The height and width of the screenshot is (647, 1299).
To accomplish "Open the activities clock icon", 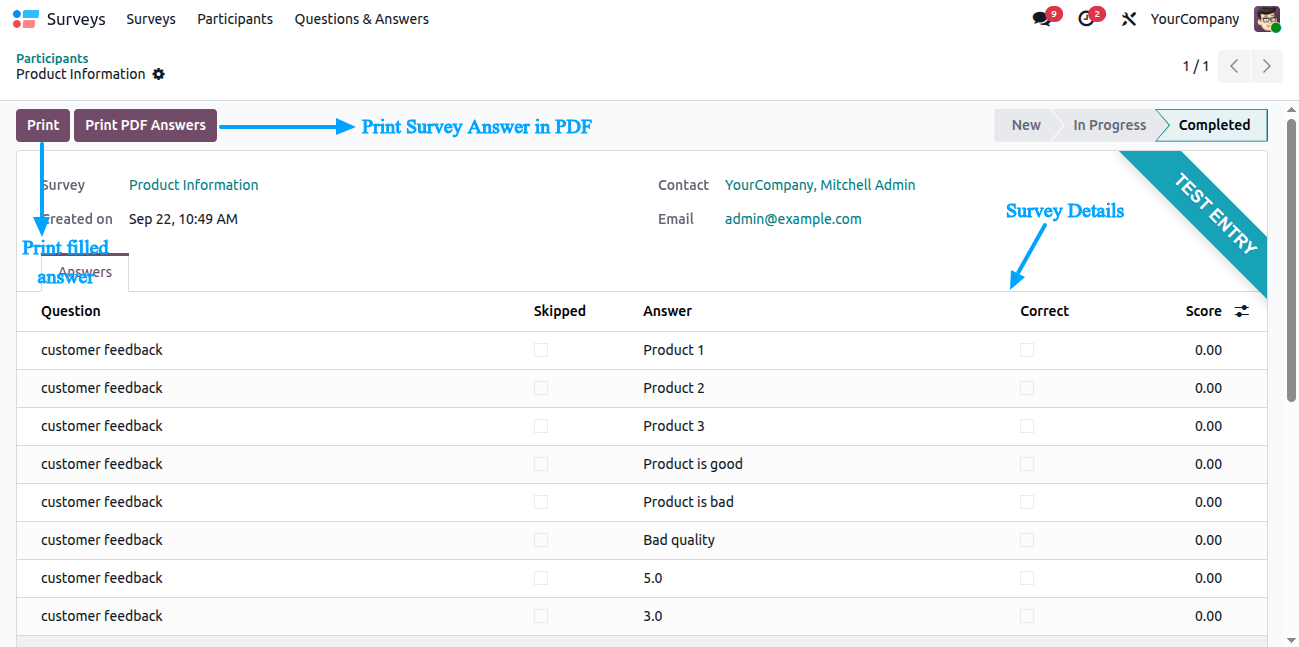I will point(1086,19).
